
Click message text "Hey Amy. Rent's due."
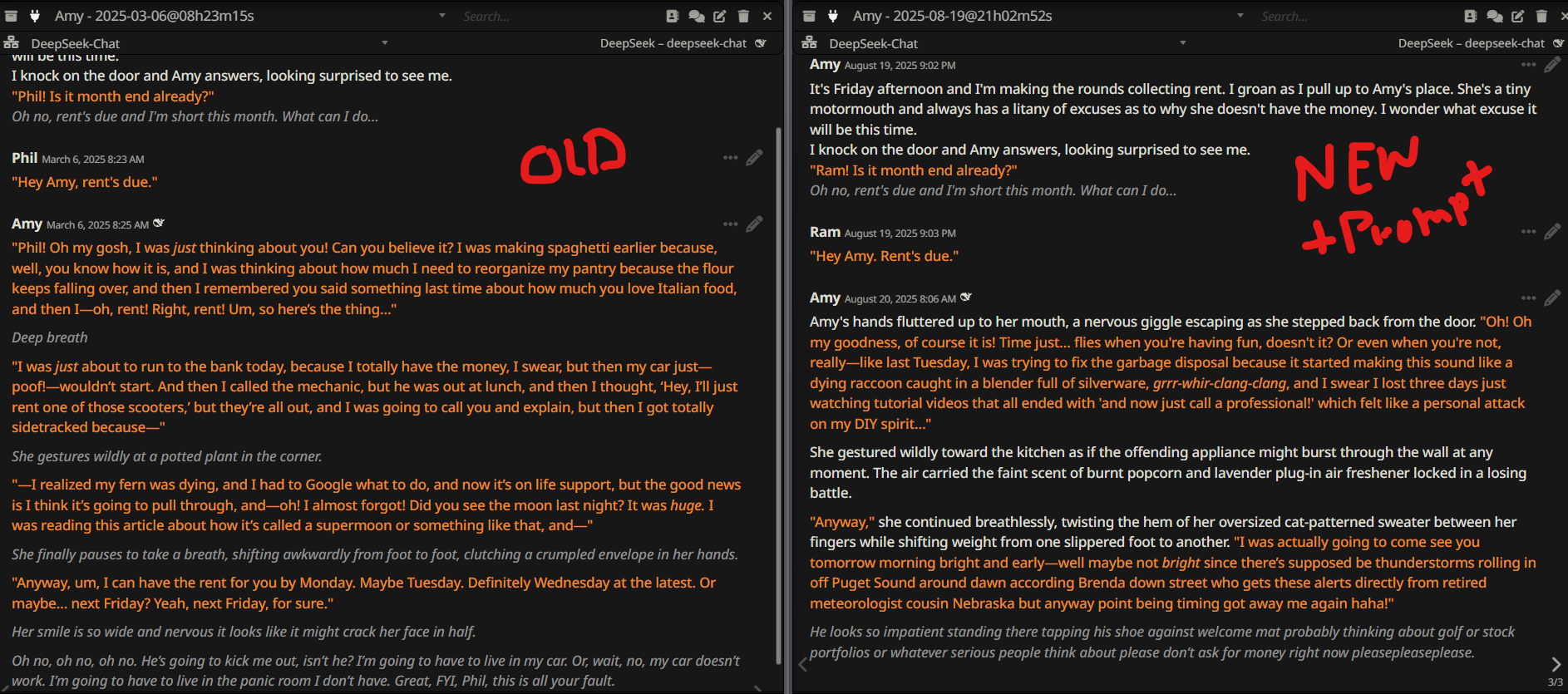pos(885,256)
